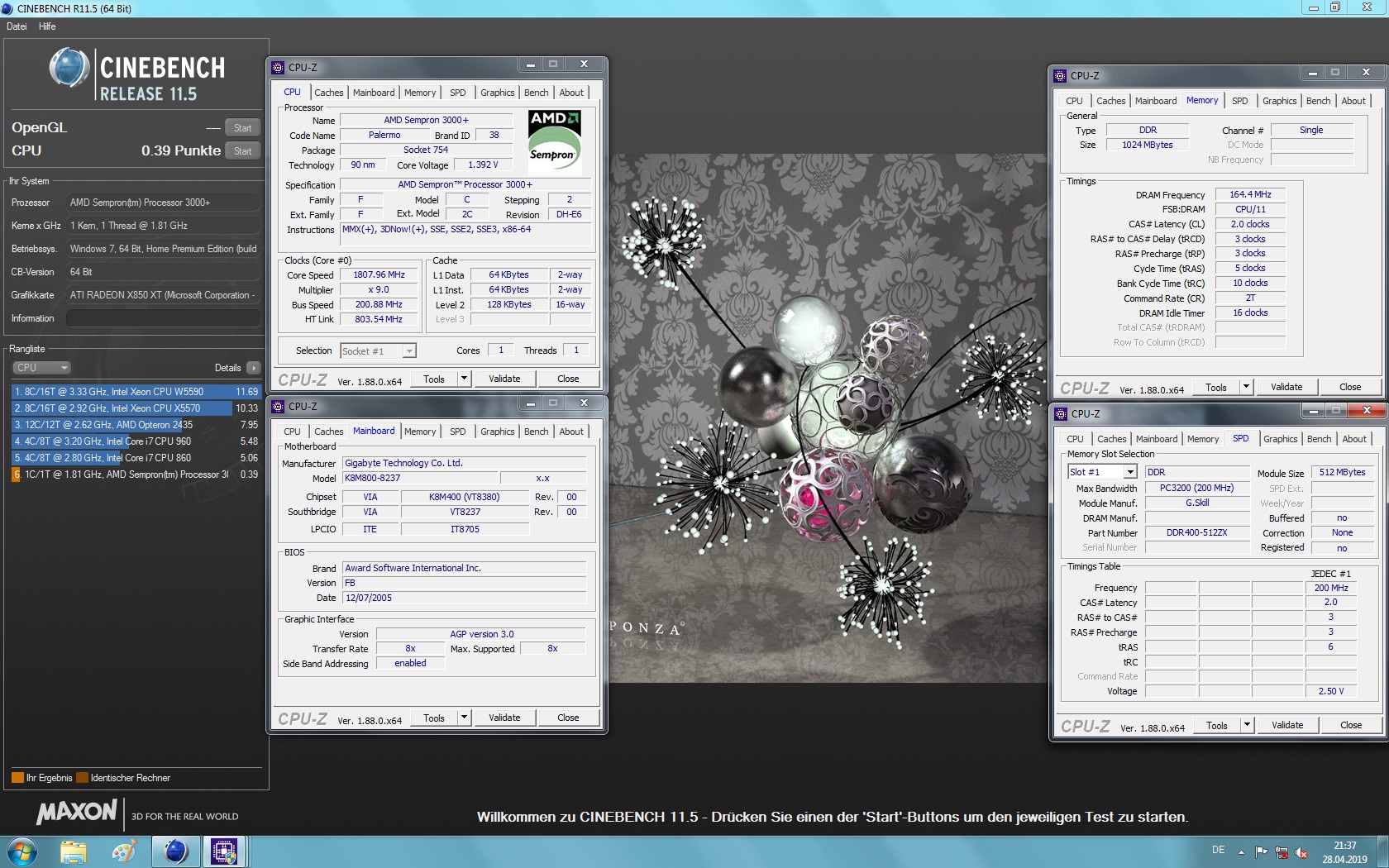
Task: Open About tab in SPD window
Action: click(x=1353, y=439)
